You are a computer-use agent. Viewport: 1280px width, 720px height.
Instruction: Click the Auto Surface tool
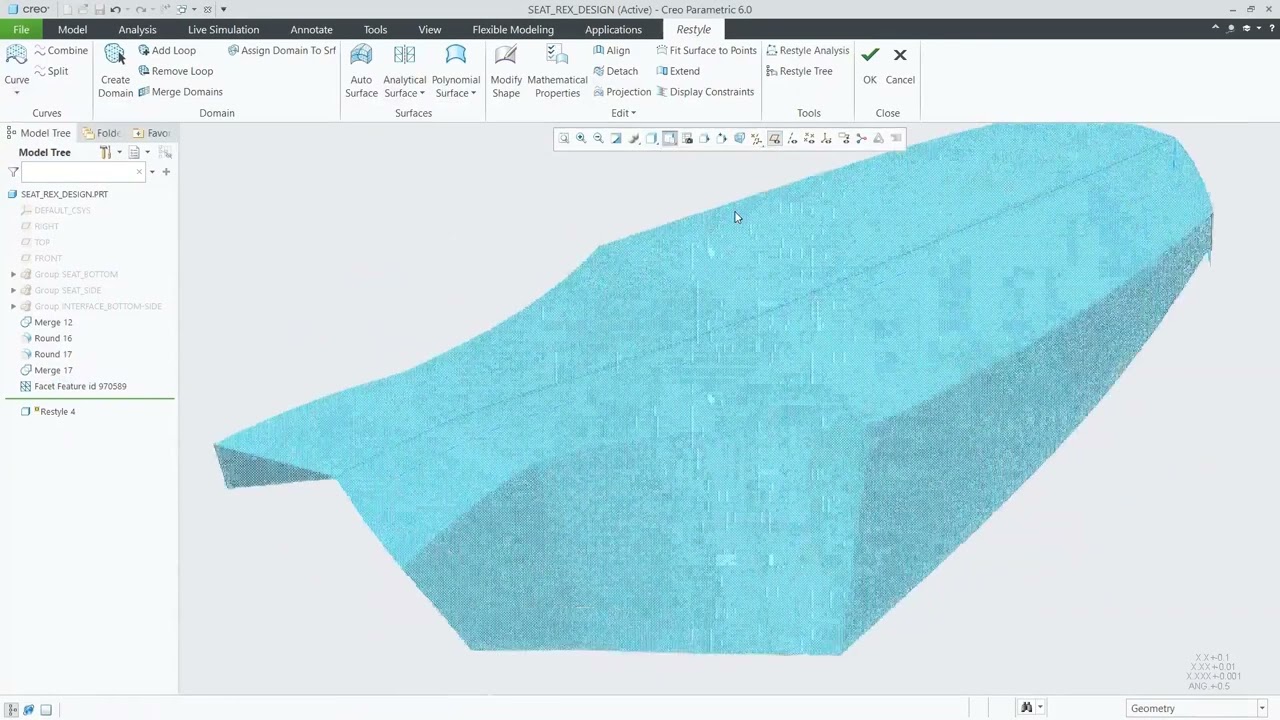(361, 71)
